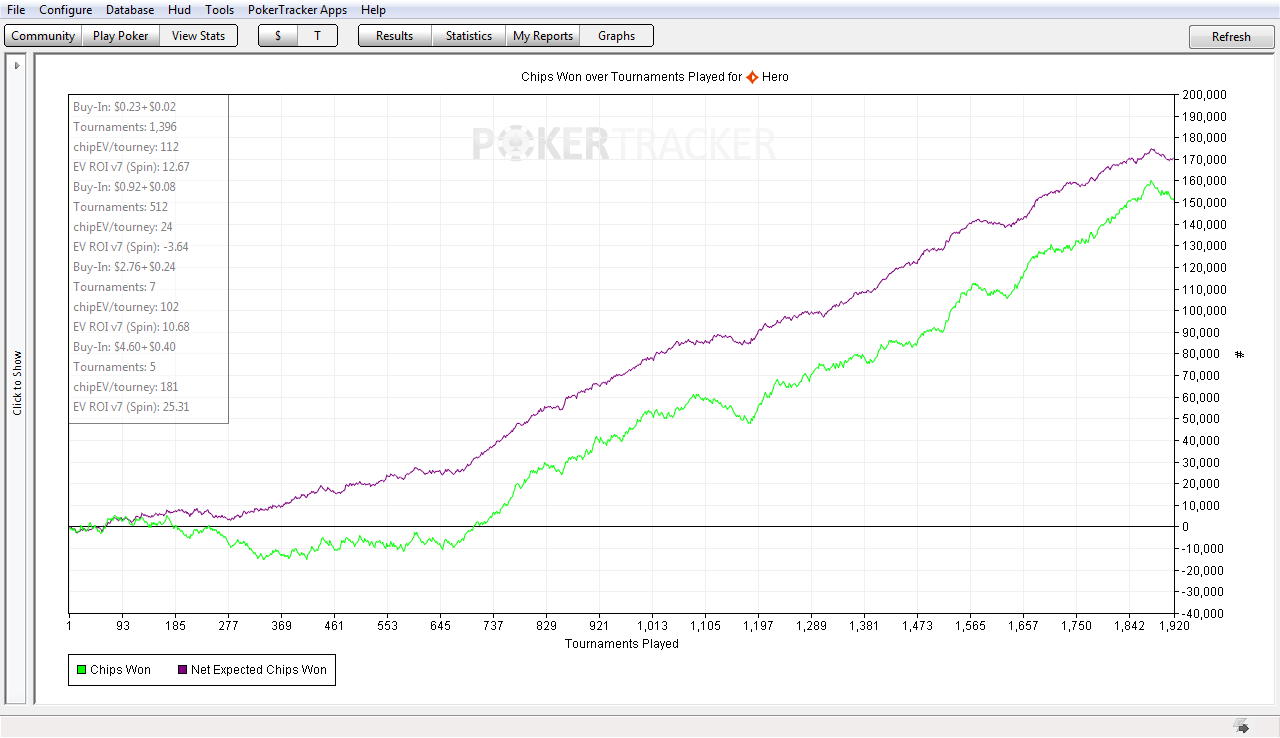Switch to the Results tab
The width and height of the screenshot is (1280, 738).
coord(394,36)
